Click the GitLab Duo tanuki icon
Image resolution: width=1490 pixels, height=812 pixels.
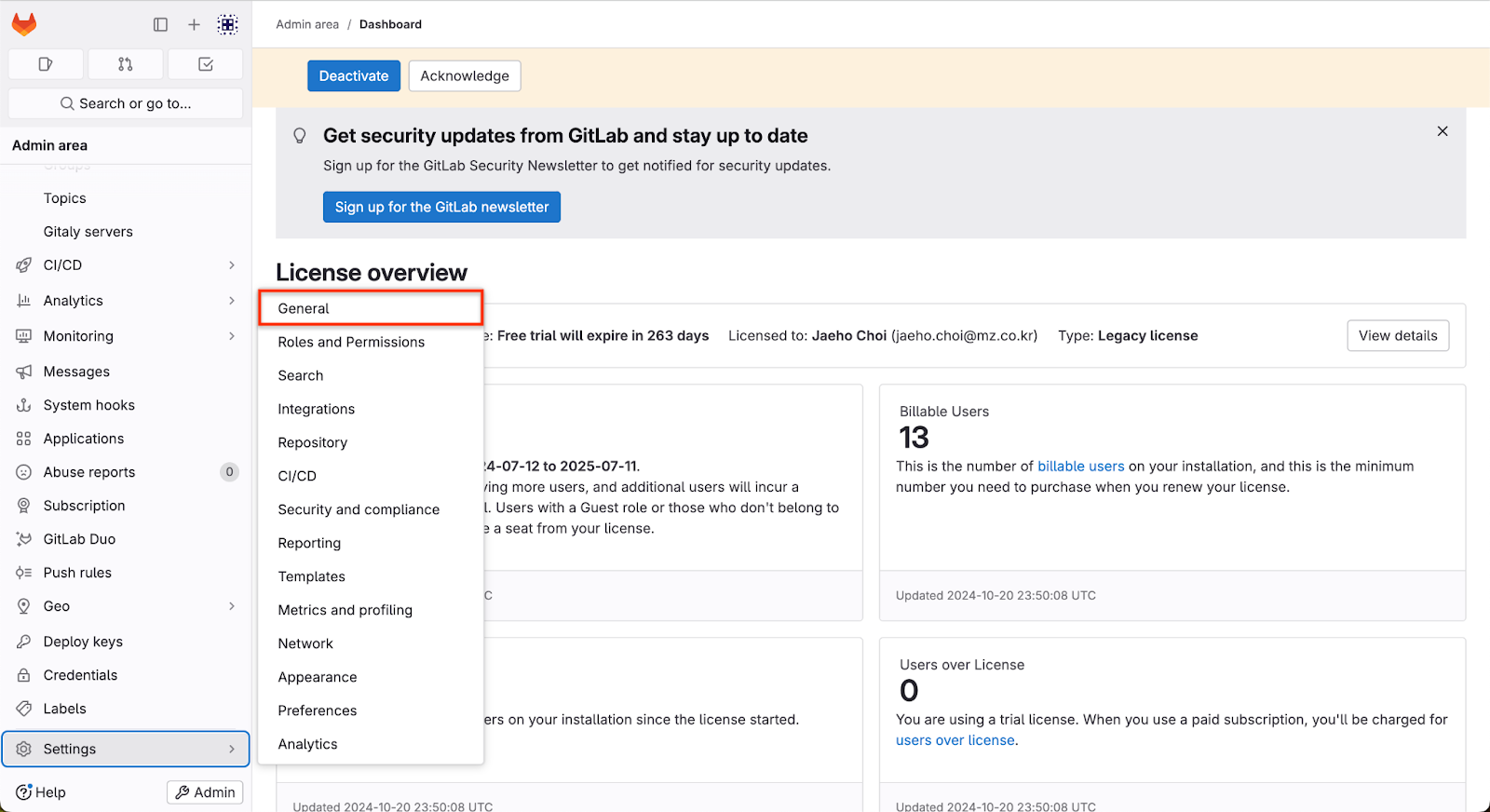24,539
